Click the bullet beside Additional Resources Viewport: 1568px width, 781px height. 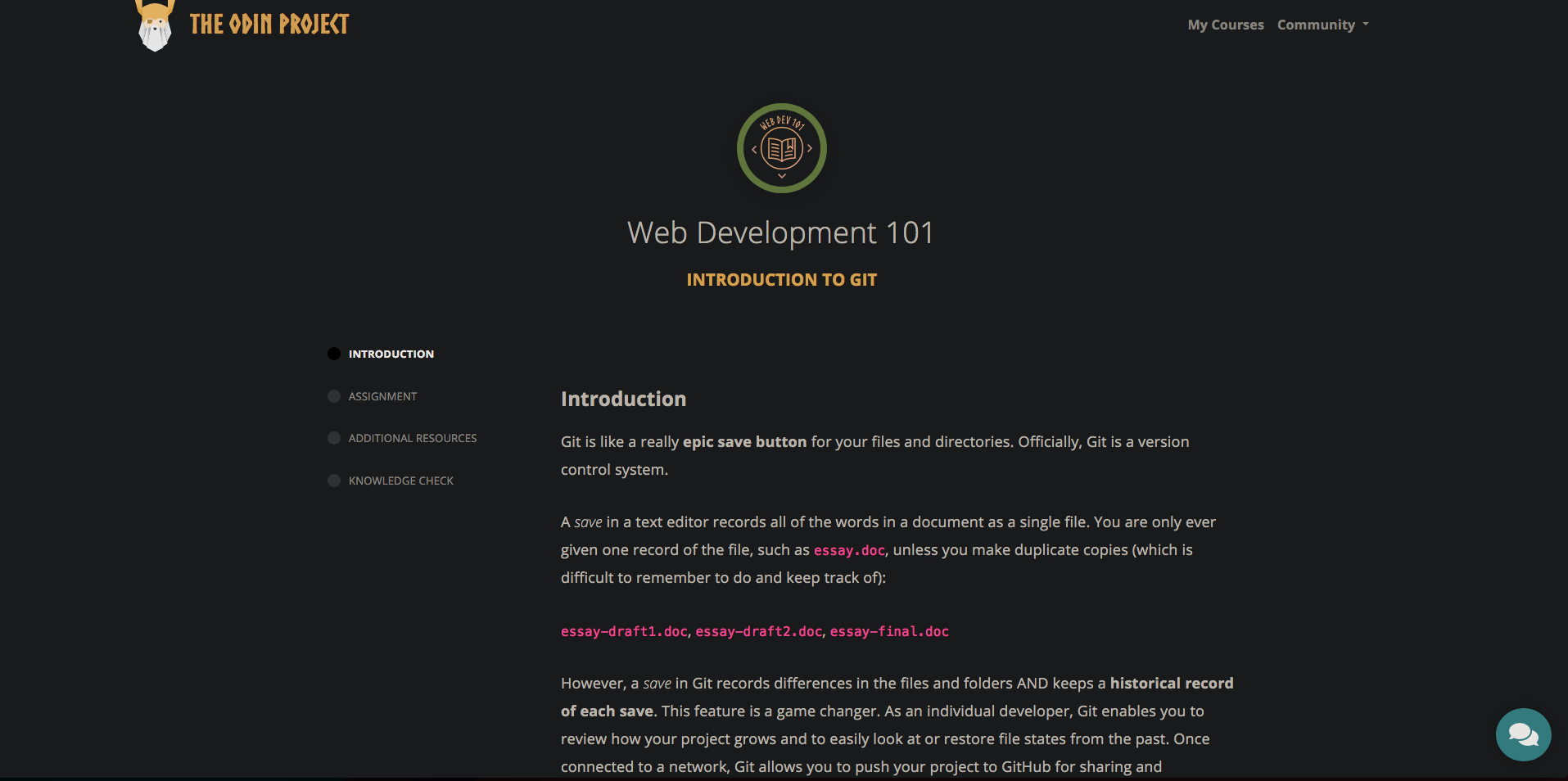(334, 438)
